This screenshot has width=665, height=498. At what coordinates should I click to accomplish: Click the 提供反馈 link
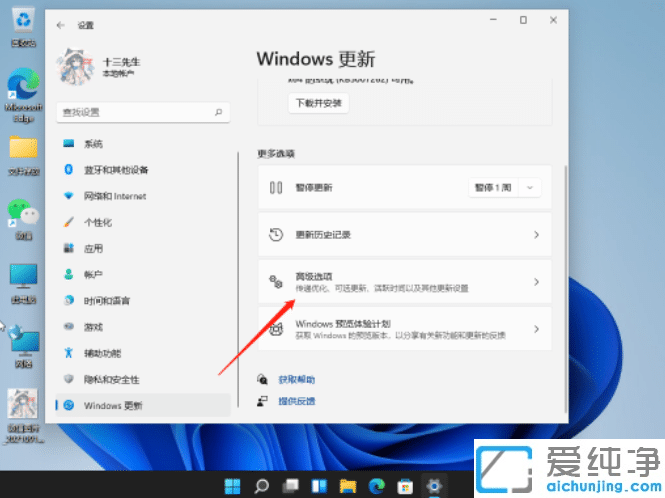click(296, 401)
